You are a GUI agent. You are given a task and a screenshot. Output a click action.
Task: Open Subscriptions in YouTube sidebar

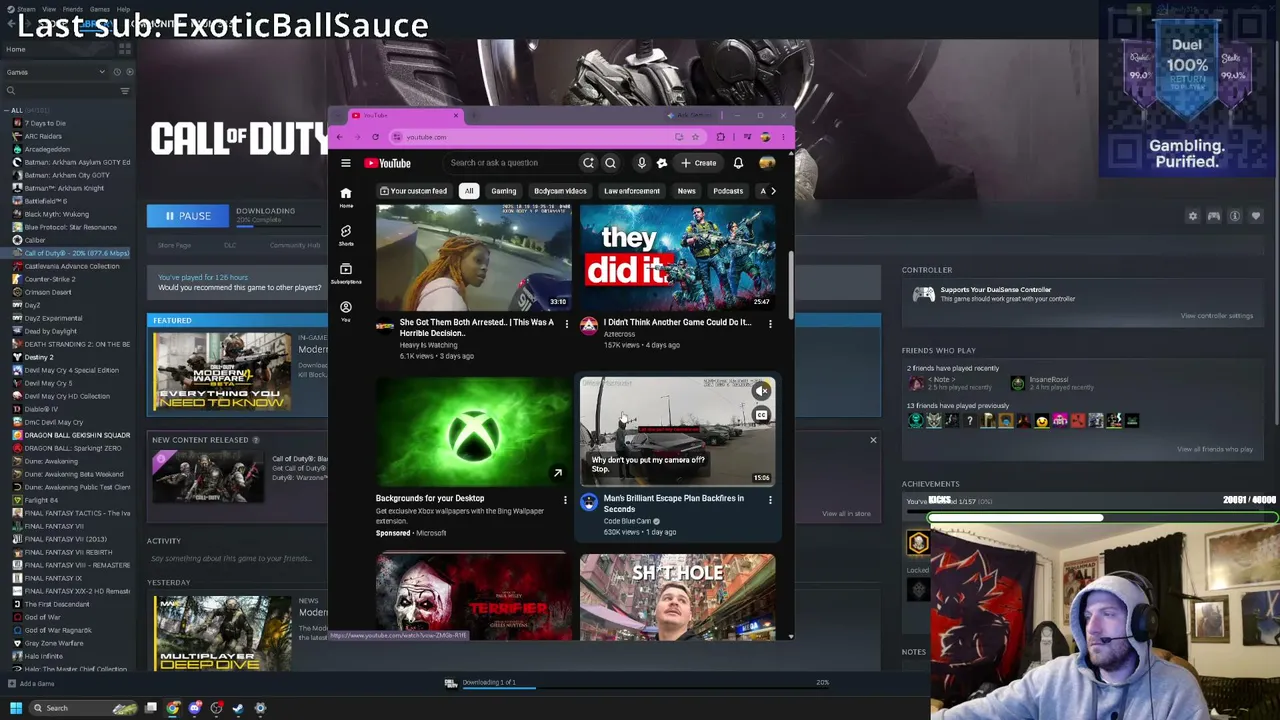(346, 272)
